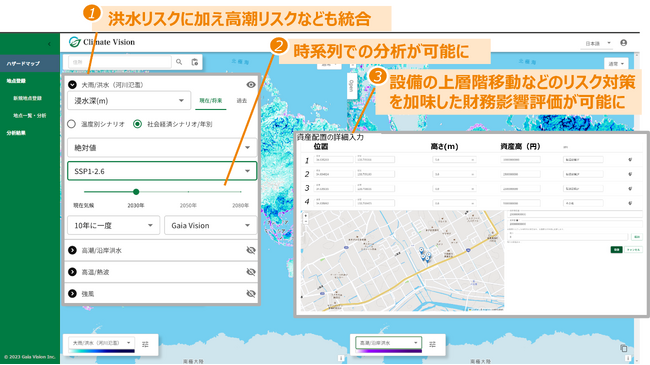Delete asset row 3 with its trash icon
The height and width of the screenshot is (365, 650).
pyautogui.click(x=630, y=189)
